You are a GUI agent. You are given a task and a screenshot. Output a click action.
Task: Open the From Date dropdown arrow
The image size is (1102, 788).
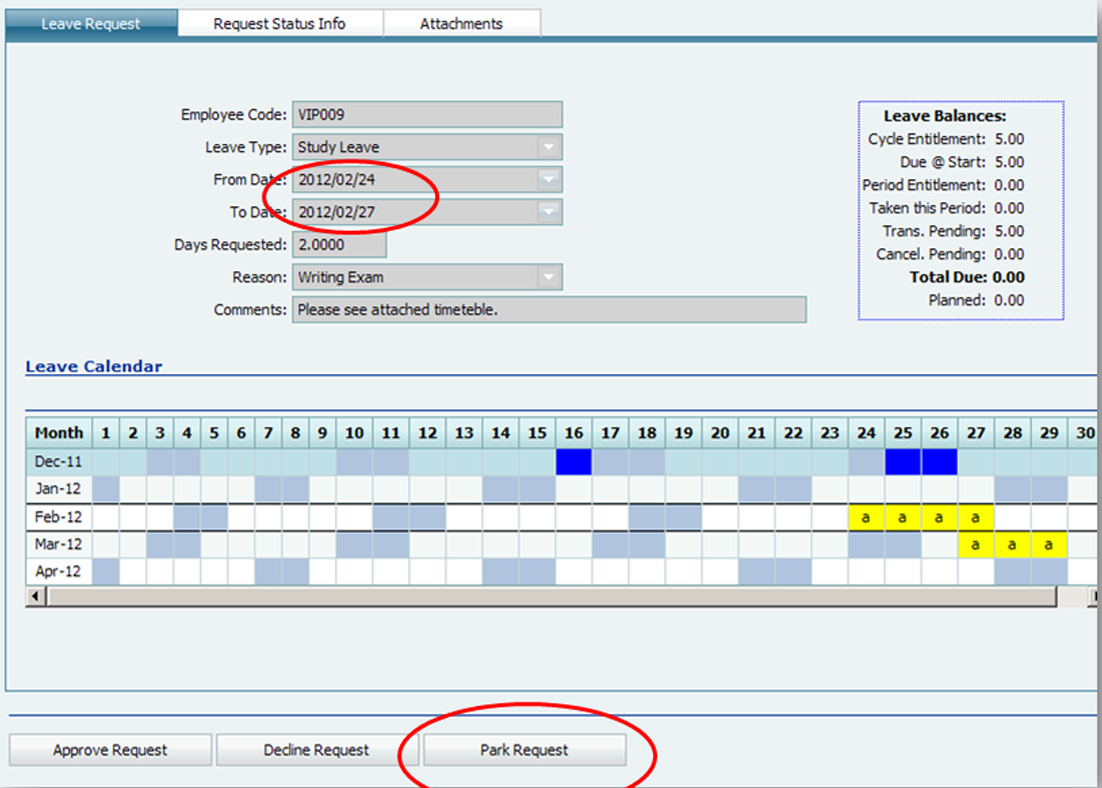(548, 180)
